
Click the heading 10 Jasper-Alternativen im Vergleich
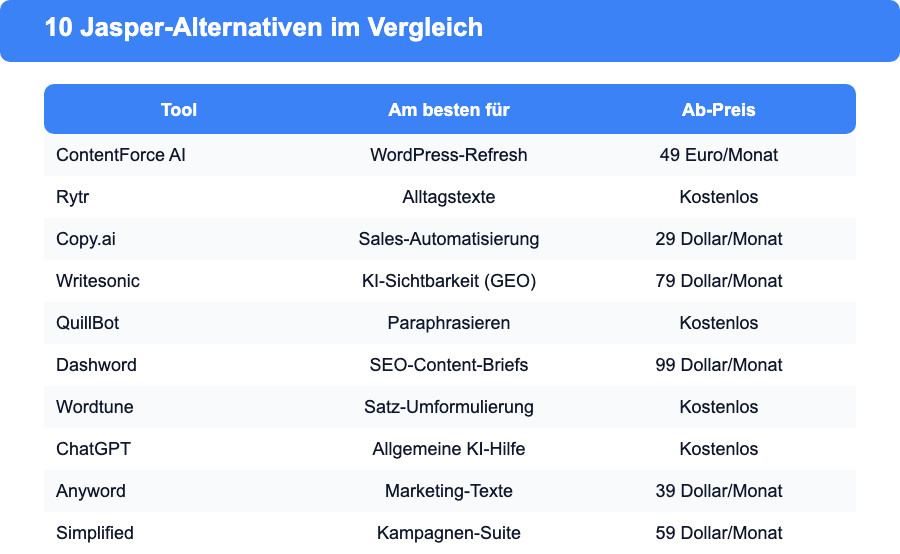coord(264,27)
